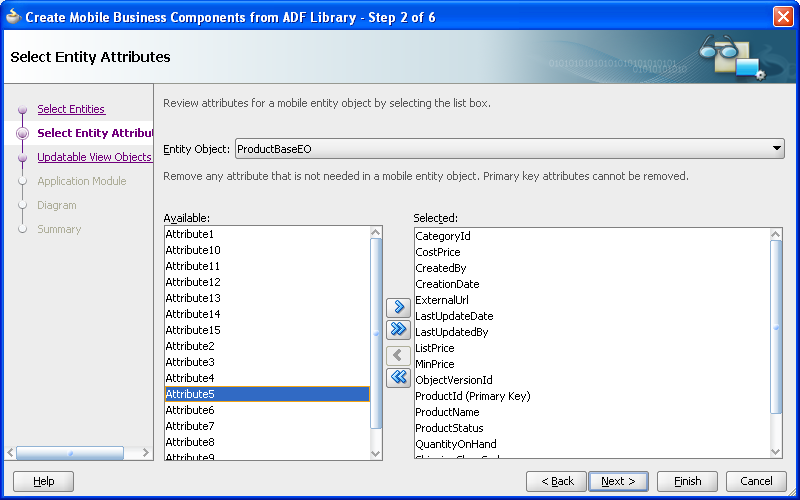Select highlighted Attribute5 row
This screenshot has height=500, width=800.
(267, 394)
